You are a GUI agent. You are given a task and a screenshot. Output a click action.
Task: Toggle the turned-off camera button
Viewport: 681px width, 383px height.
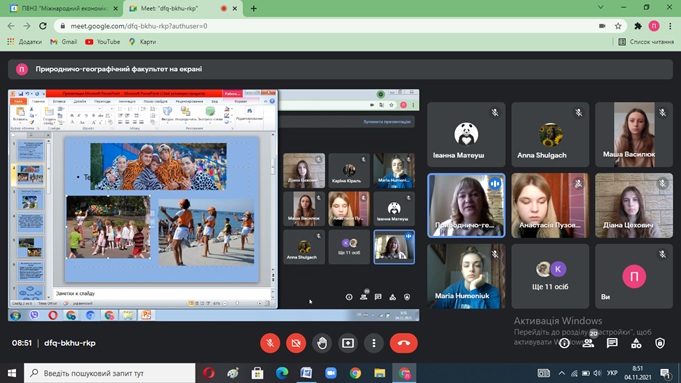(296, 343)
